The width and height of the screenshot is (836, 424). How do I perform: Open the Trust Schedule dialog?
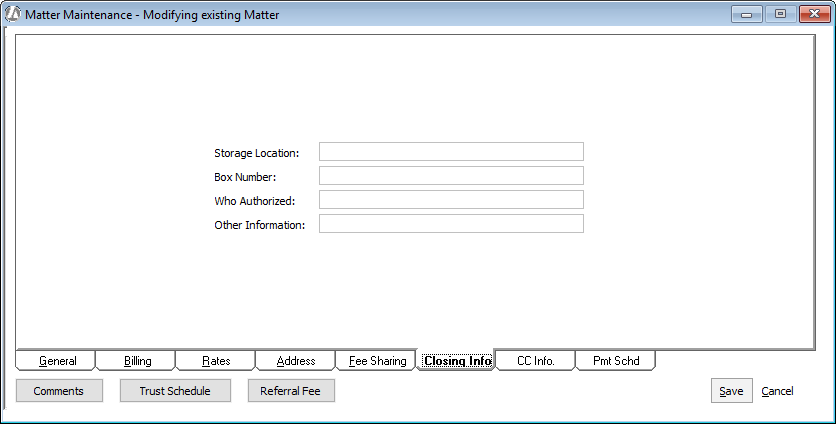[x=175, y=391]
